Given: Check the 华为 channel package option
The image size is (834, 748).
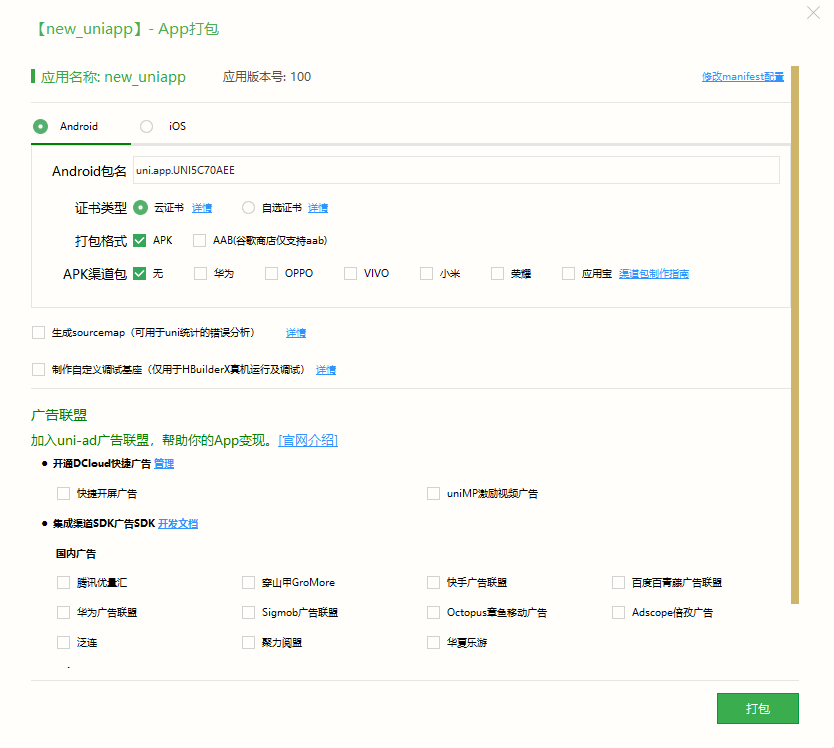Looking at the screenshot, I should coord(201,273).
